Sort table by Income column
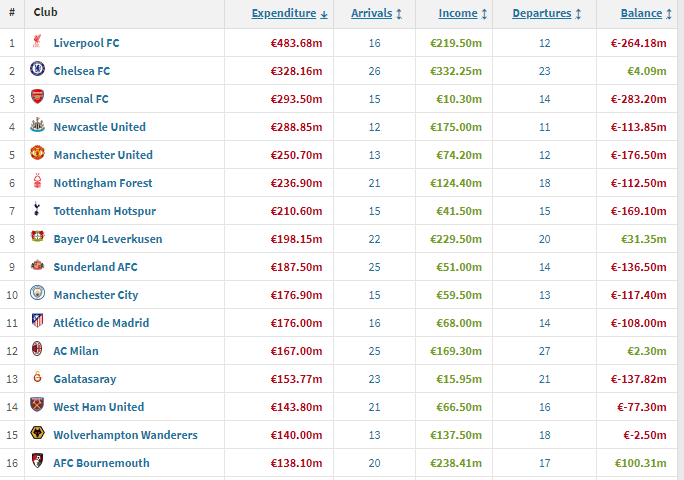The height and width of the screenshot is (480, 684). click(x=462, y=14)
